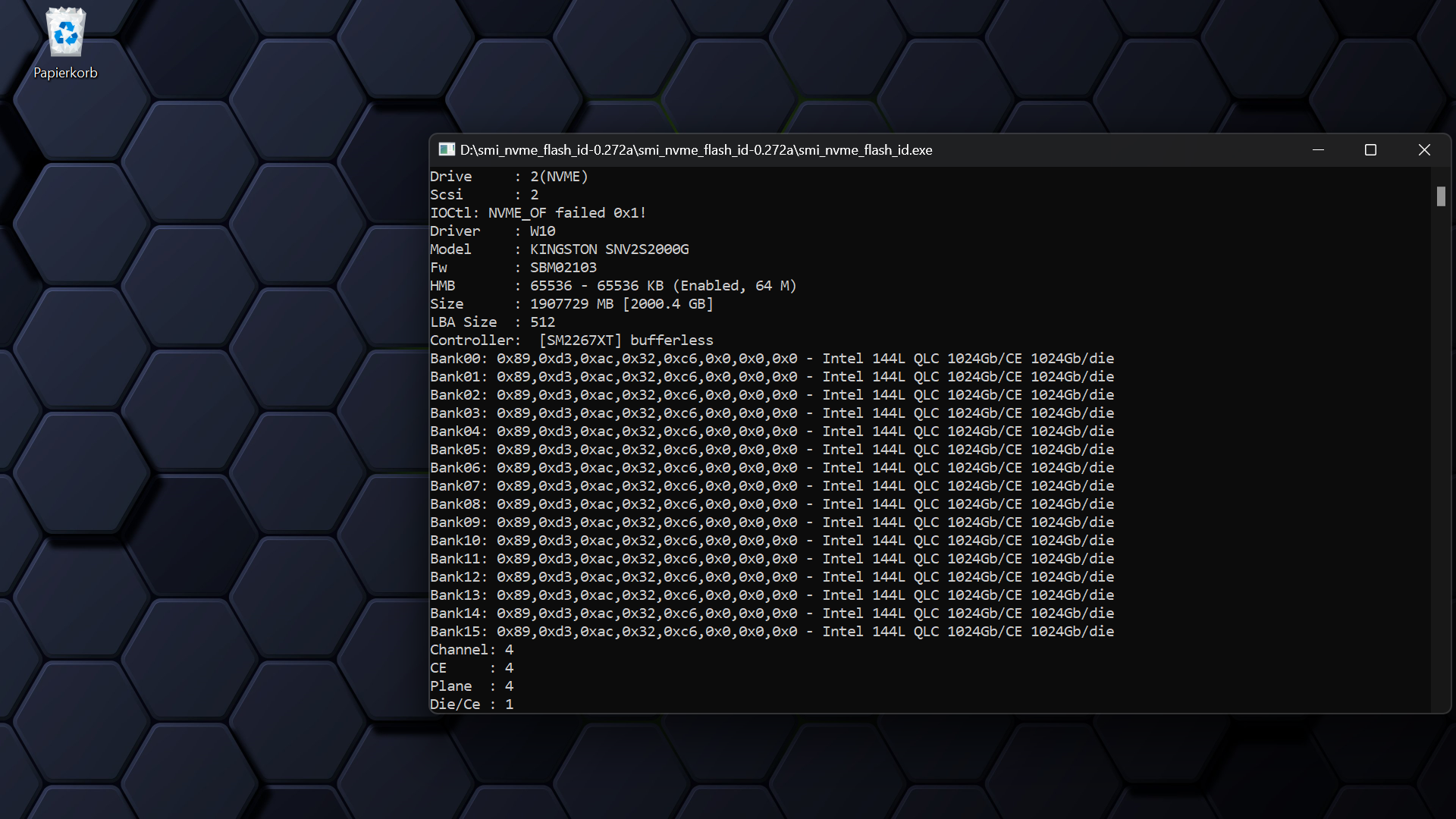Maximize the console window
This screenshot has height=819, width=1456.
(x=1370, y=150)
